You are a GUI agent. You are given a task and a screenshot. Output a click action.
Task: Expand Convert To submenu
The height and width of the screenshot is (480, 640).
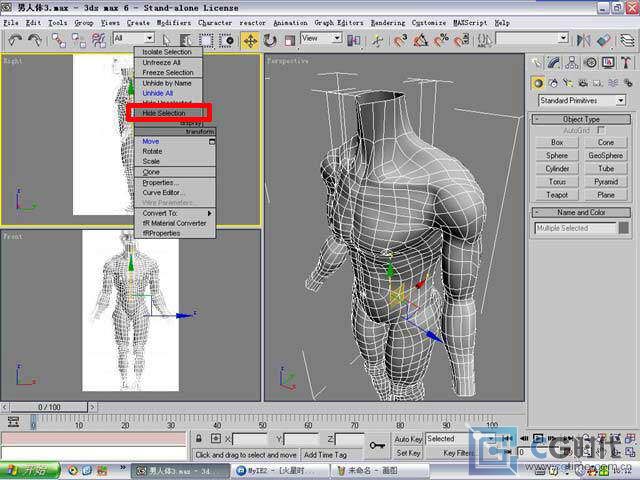(175, 213)
